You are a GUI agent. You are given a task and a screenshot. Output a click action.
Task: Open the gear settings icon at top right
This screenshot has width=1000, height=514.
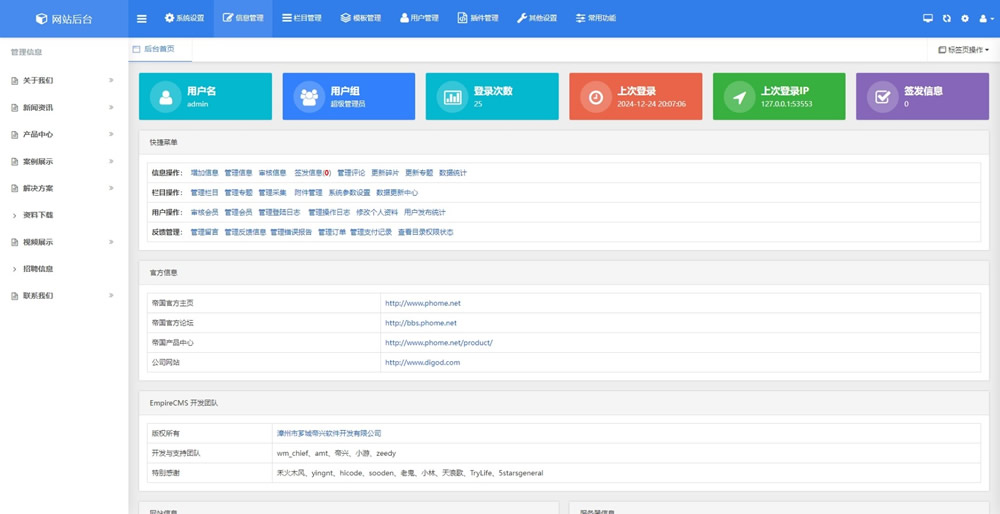(965, 18)
